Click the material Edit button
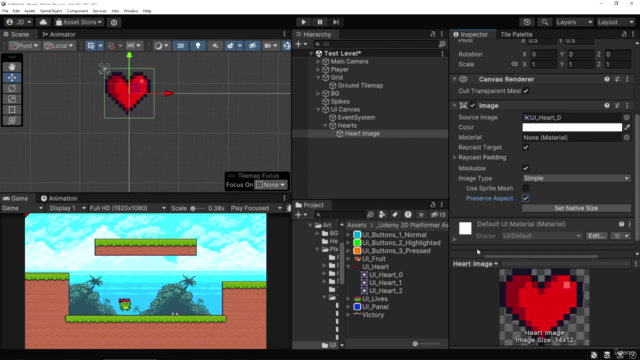The height and width of the screenshot is (360, 640). click(596, 236)
